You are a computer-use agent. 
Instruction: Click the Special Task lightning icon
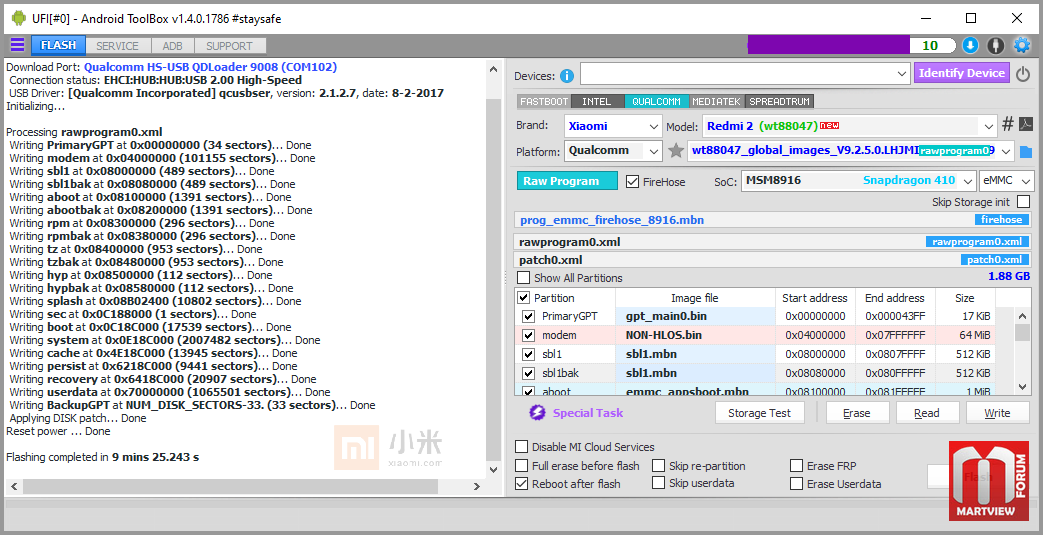pyautogui.click(x=537, y=413)
